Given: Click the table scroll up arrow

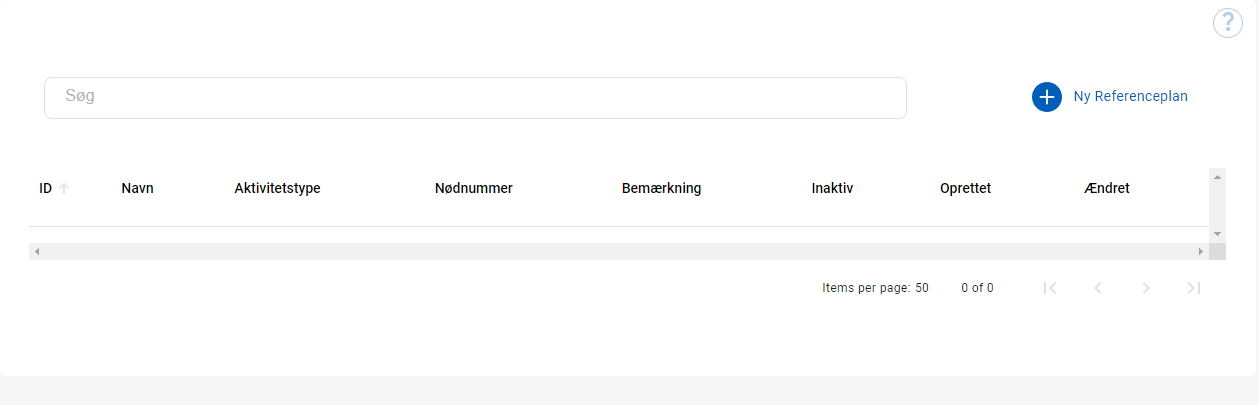Looking at the screenshot, I should (1217, 177).
